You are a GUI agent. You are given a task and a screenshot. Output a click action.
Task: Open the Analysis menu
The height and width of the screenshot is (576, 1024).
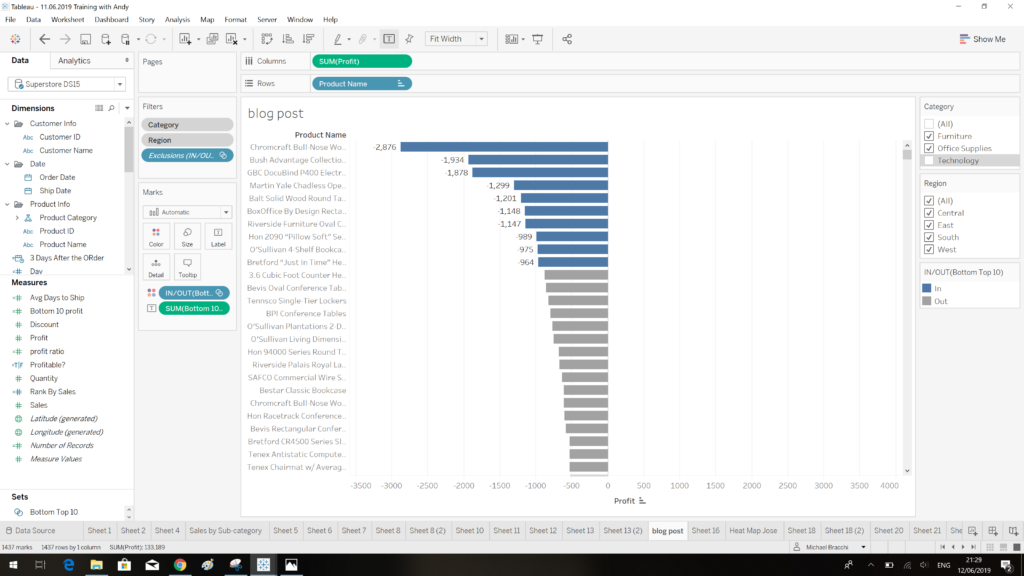177,19
